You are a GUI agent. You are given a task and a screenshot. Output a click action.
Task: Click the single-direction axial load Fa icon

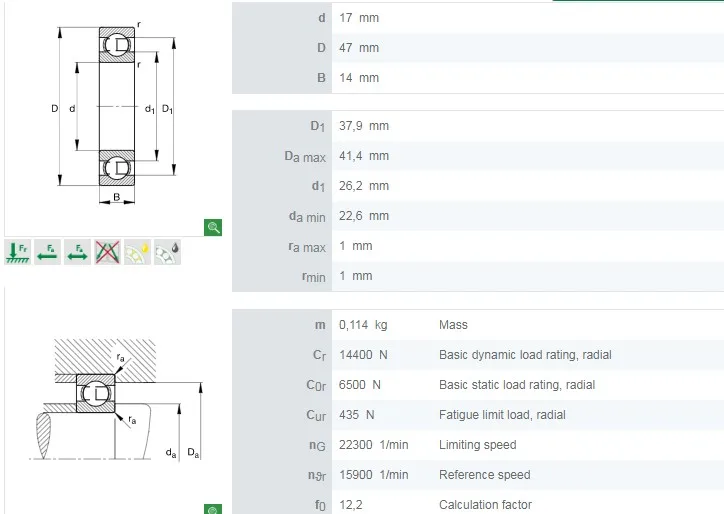pyautogui.click(x=47, y=253)
